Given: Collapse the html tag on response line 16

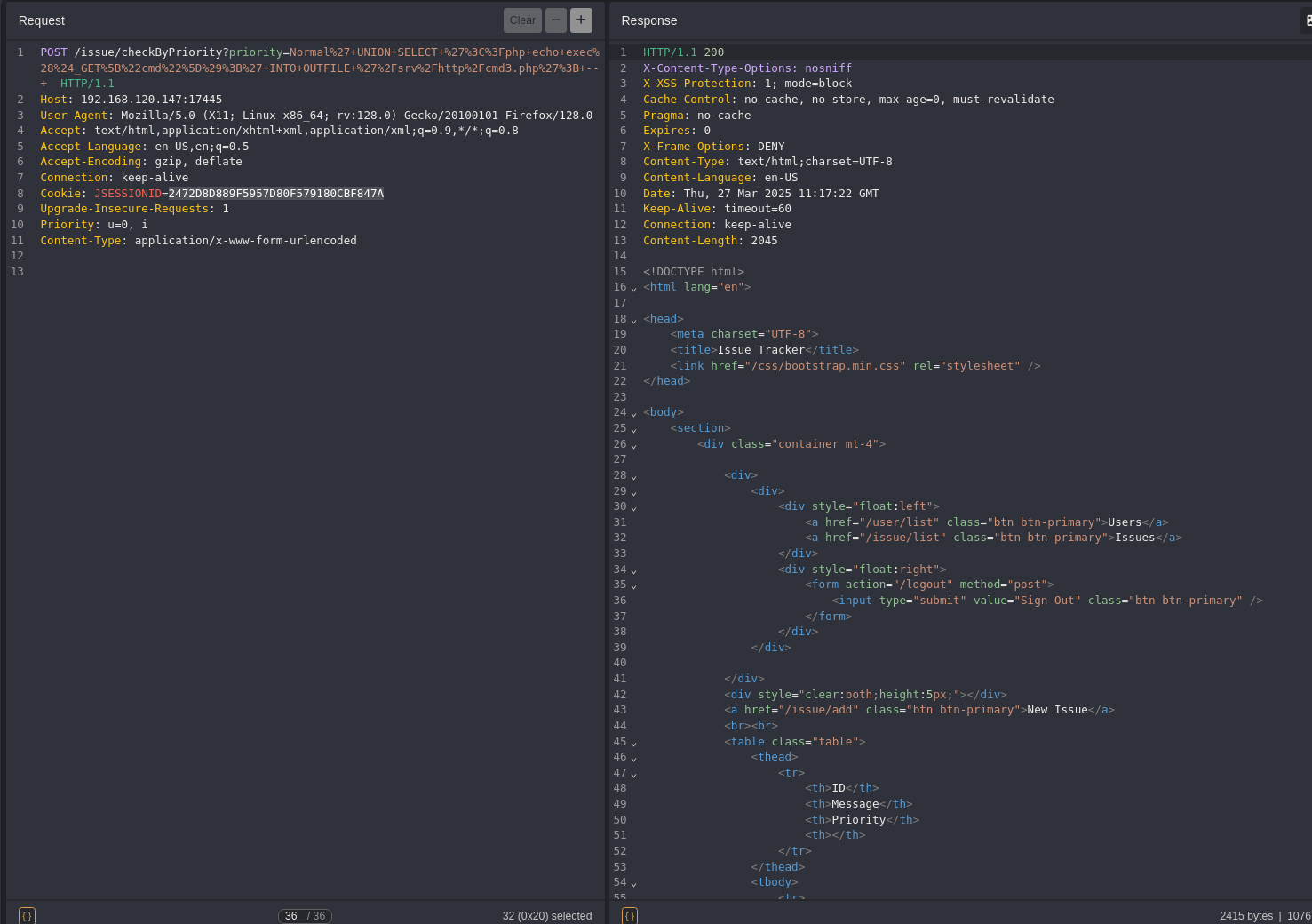Looking at the screenshot, I should [x=633, y=288].
